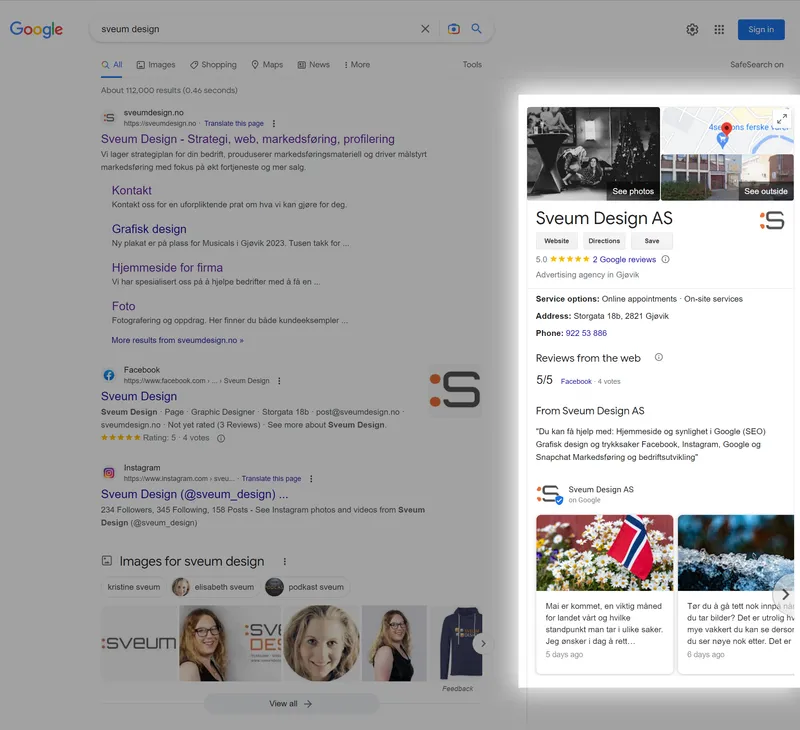Click More results from sveumdesign.no
The height and width of the screenshot is (730, 800).
[x=178, y=340]
